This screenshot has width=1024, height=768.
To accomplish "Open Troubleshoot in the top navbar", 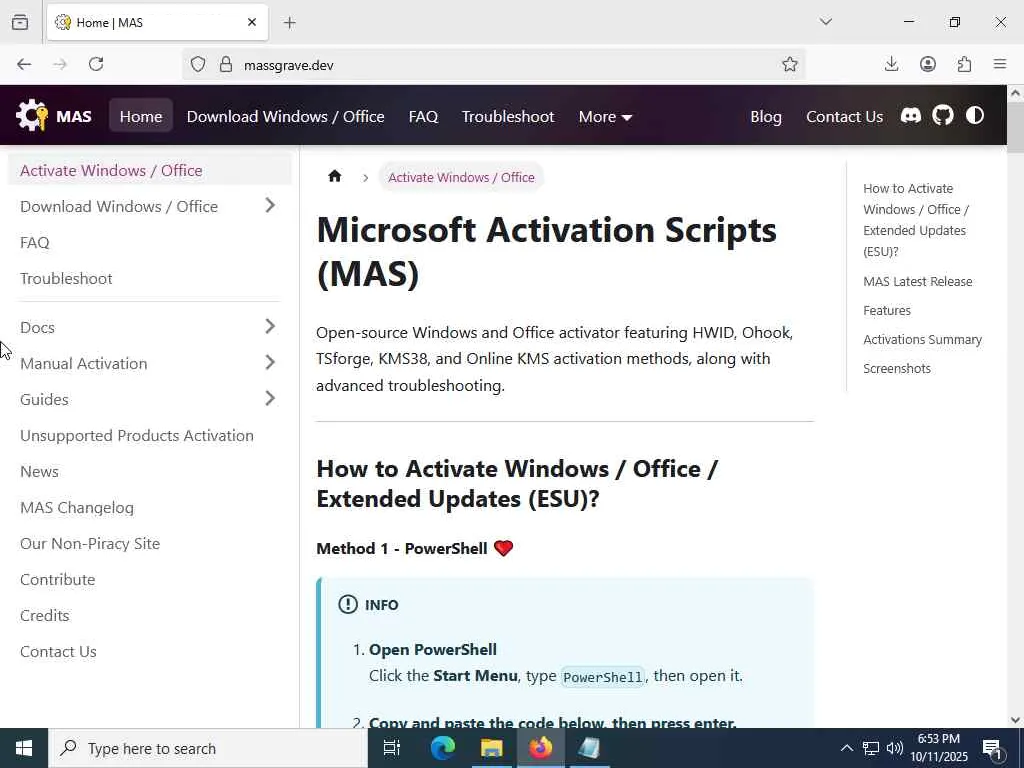I will coord(508,116).
